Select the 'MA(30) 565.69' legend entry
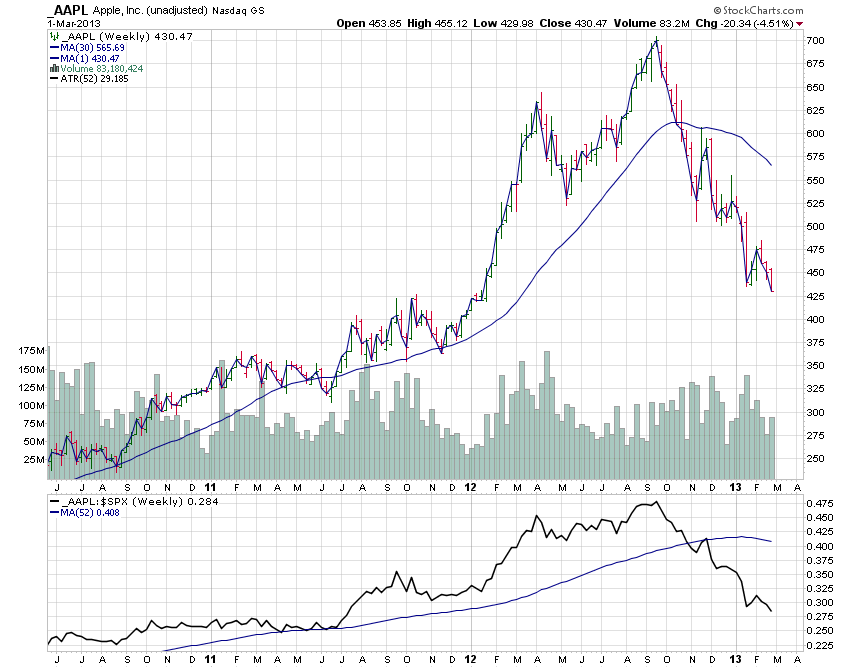Screen dimensions: 850x668 click(92, 48)
